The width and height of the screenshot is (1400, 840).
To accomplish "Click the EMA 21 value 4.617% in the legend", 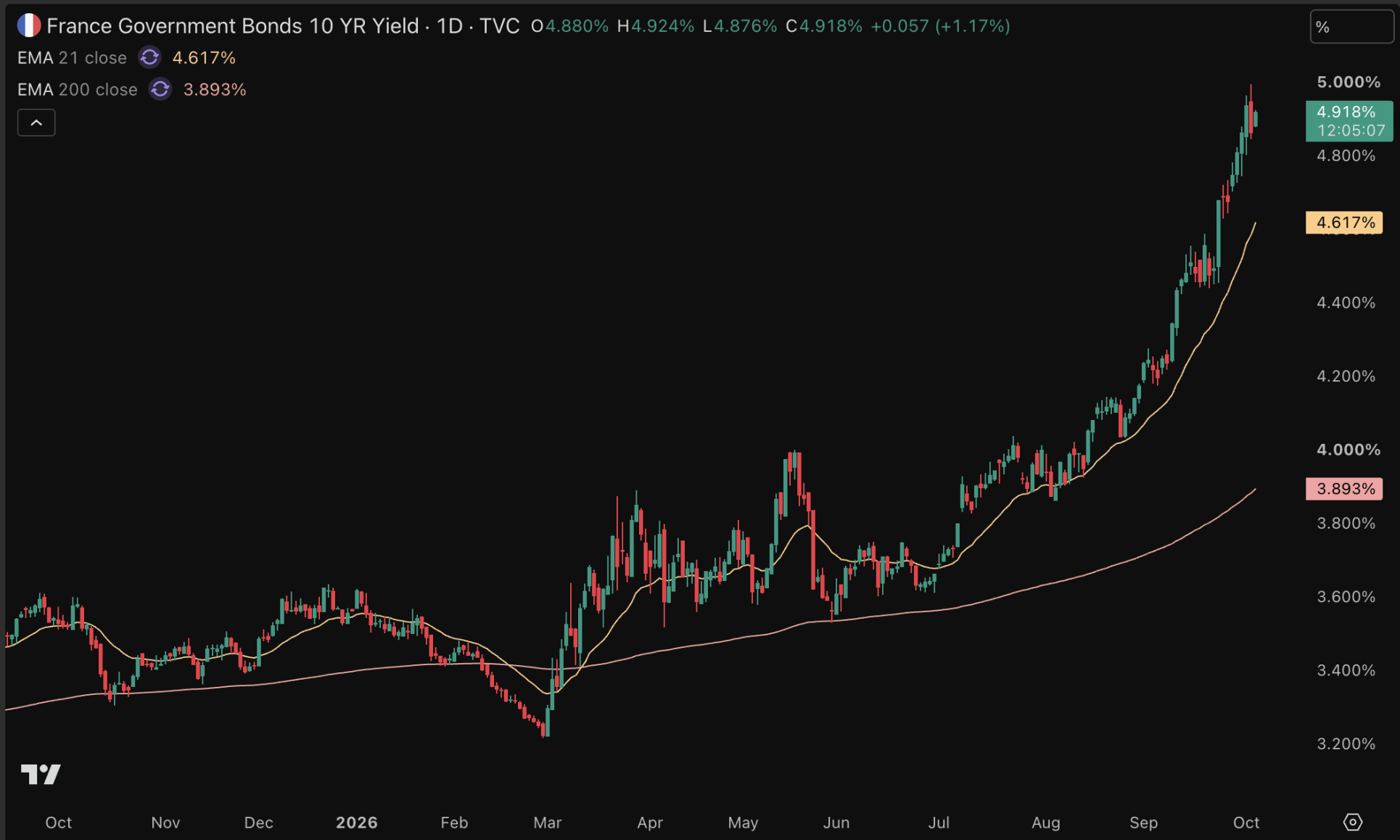I will click(204, 57).
